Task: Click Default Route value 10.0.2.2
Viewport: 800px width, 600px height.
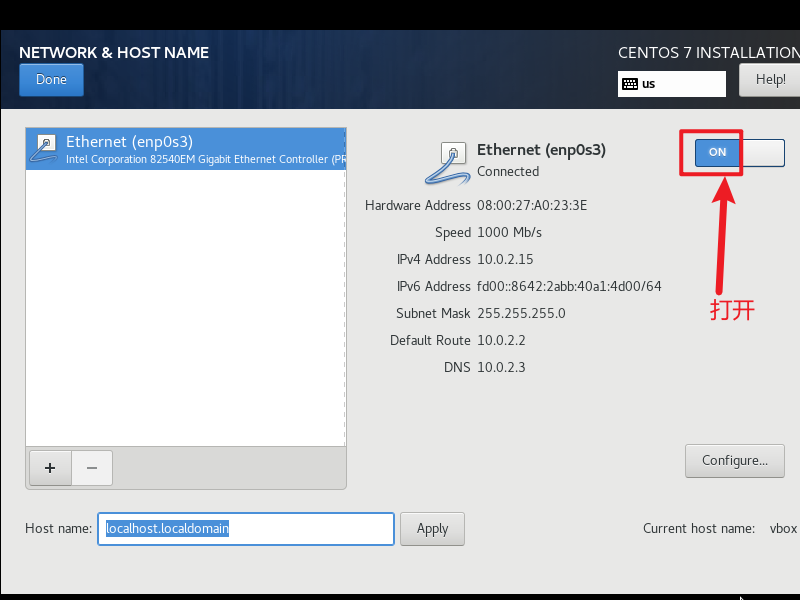Action: [501, 341]
